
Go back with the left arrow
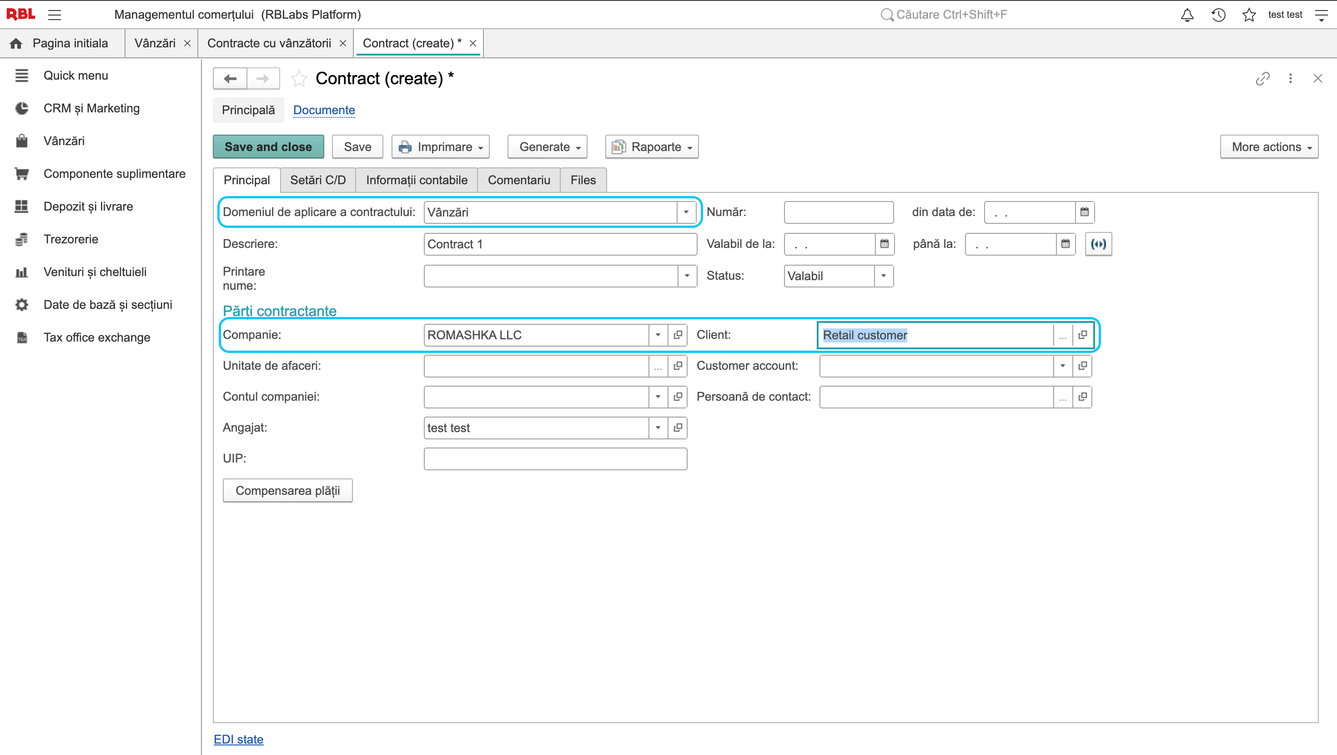point(230,79)
